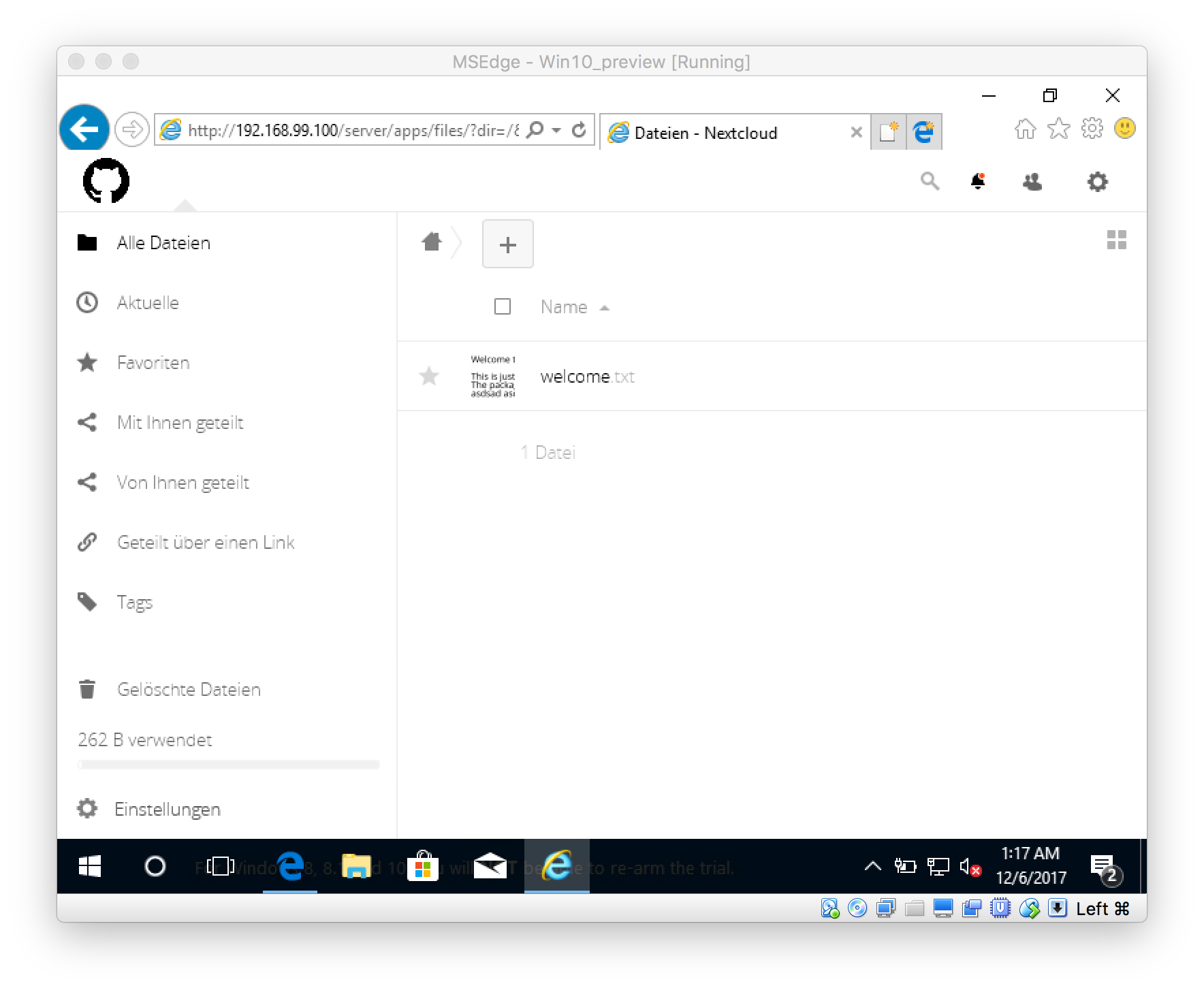Image resolution: width=1204 pixels, height=990 pixels.
Task: Expand the address bar dropdown arrow
Action: click(x=556, y=129)
